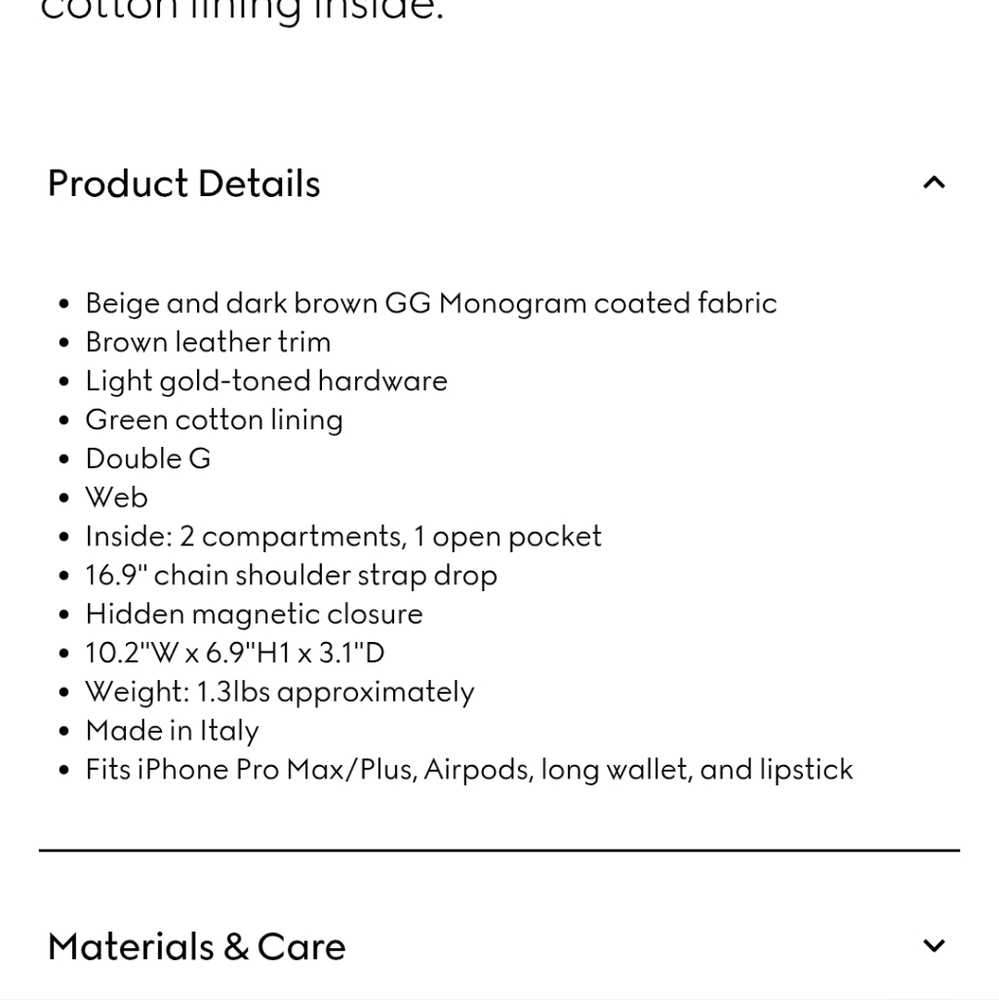Viewport: 999px width, 1000px height.
Task: Select the Fits iPhone Pro Max line
Action: tap(470, 770)
